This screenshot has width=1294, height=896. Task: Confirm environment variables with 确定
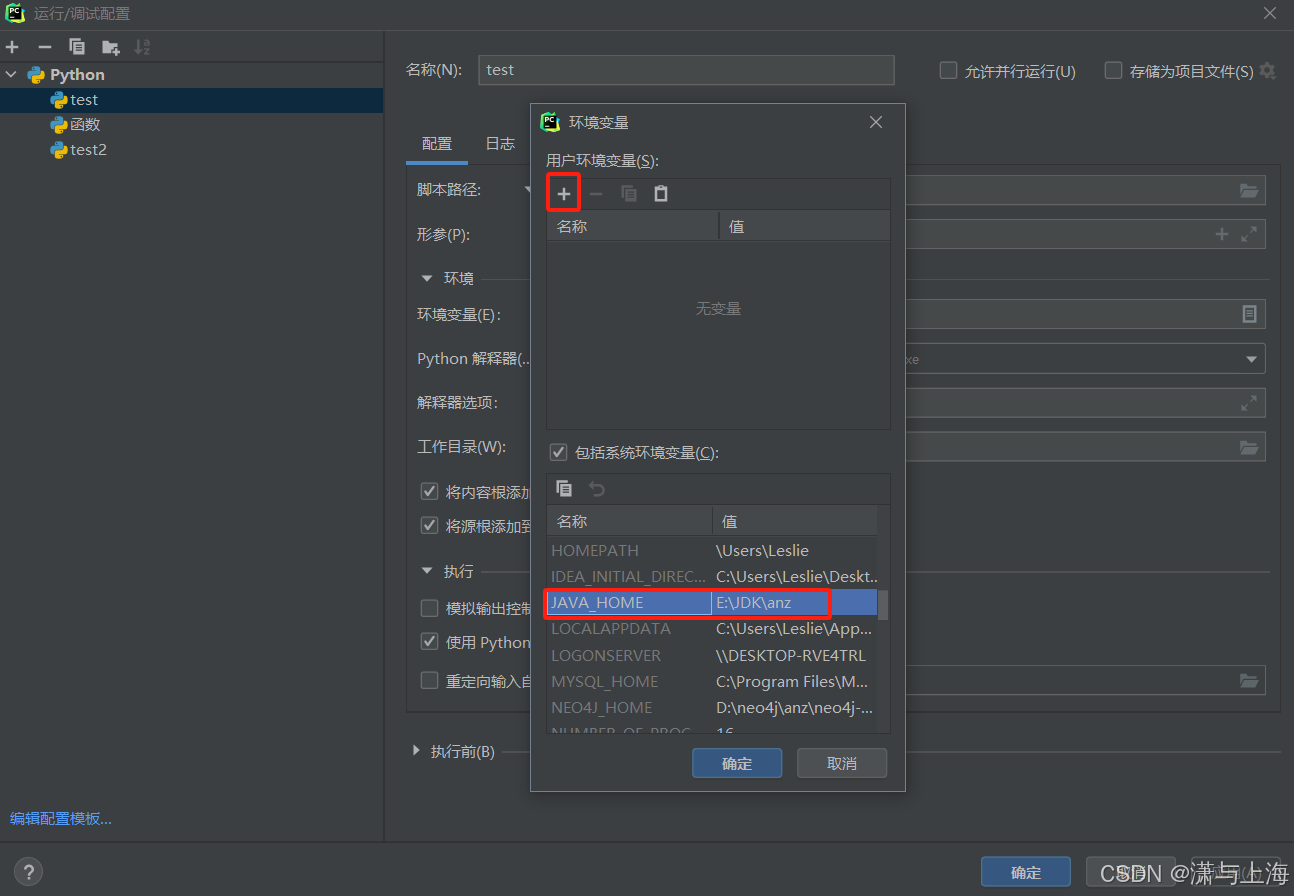(737, 763)
